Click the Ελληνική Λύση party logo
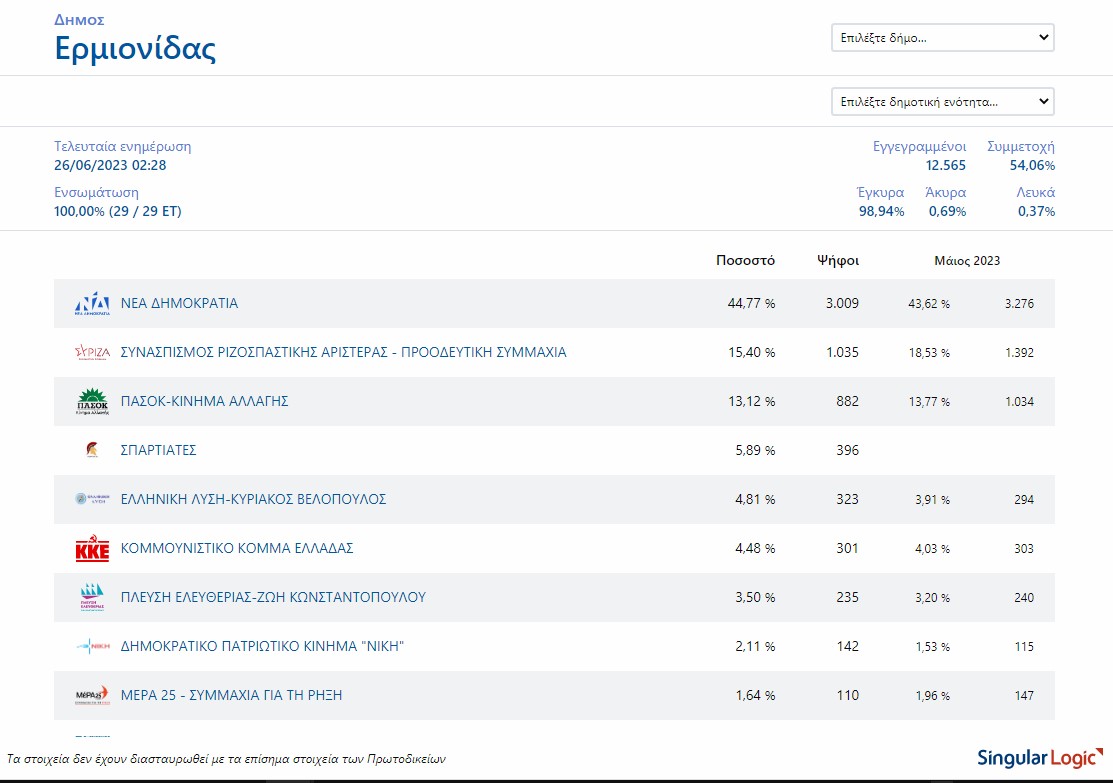The image size is (1113, 783). (92, 499)
